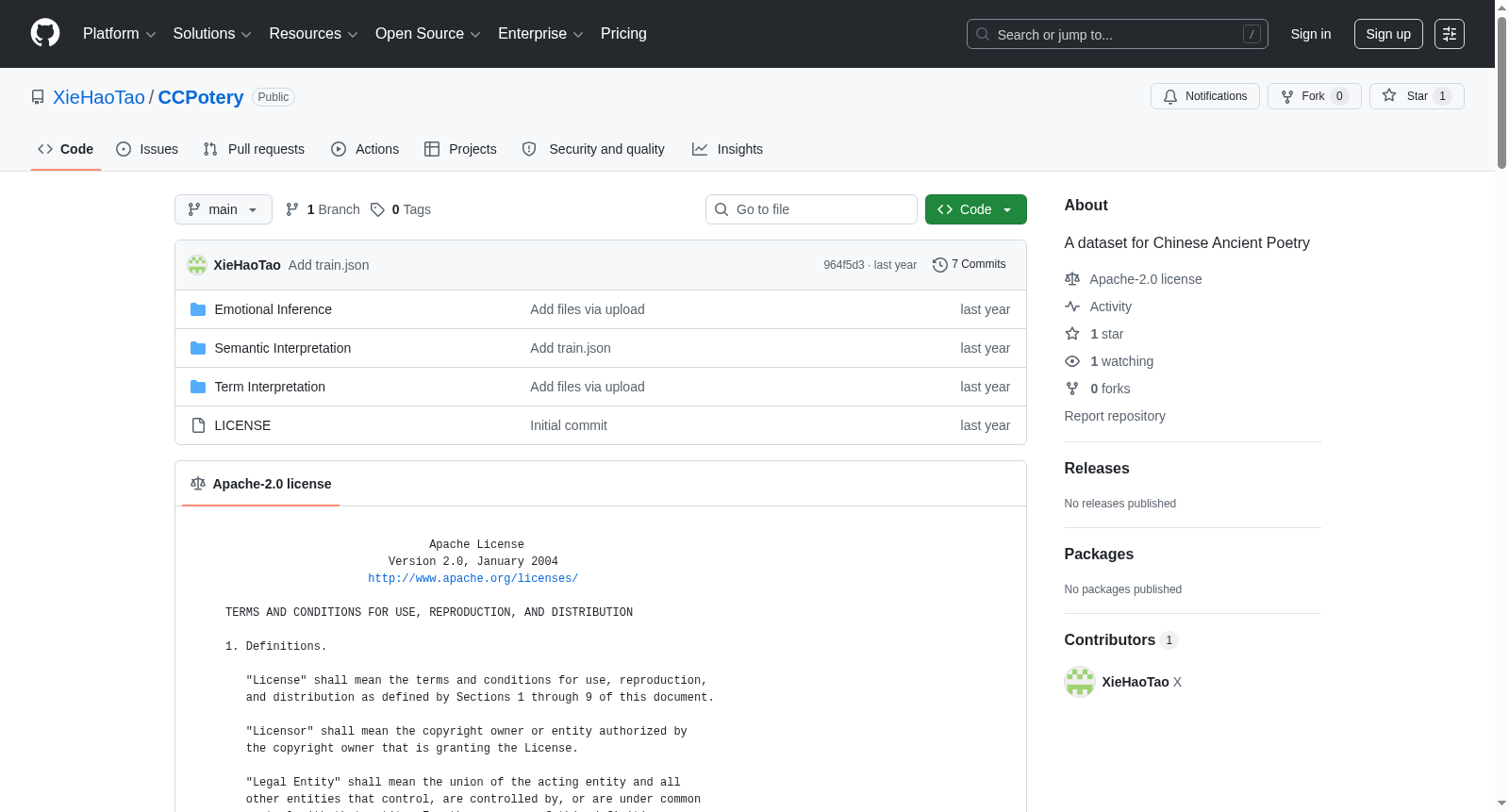Click the repository icon beside XieHaoTao
Screen dimensions: 1509x812
coord(38,97)
